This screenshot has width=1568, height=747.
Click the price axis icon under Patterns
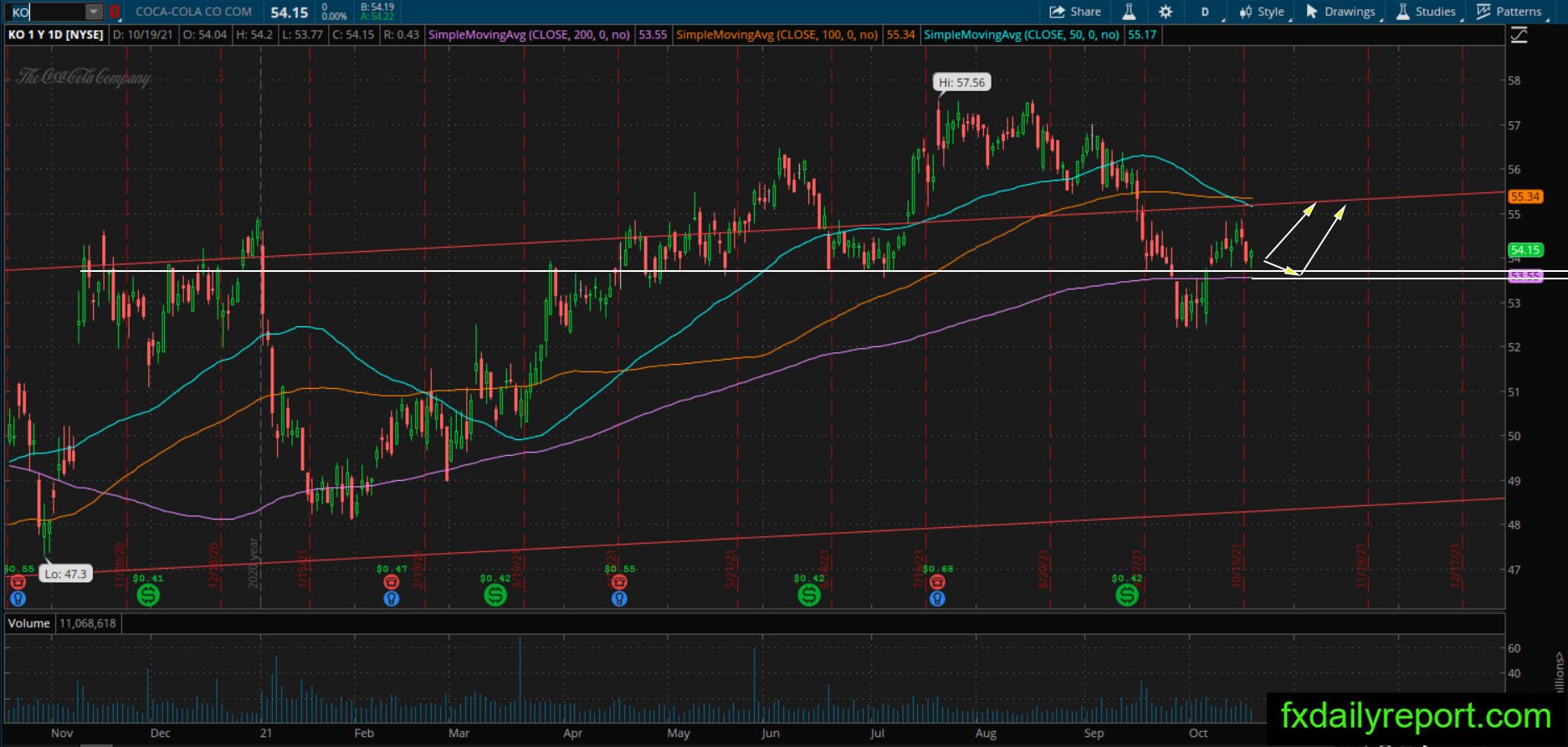click(x=1519, y=35)
